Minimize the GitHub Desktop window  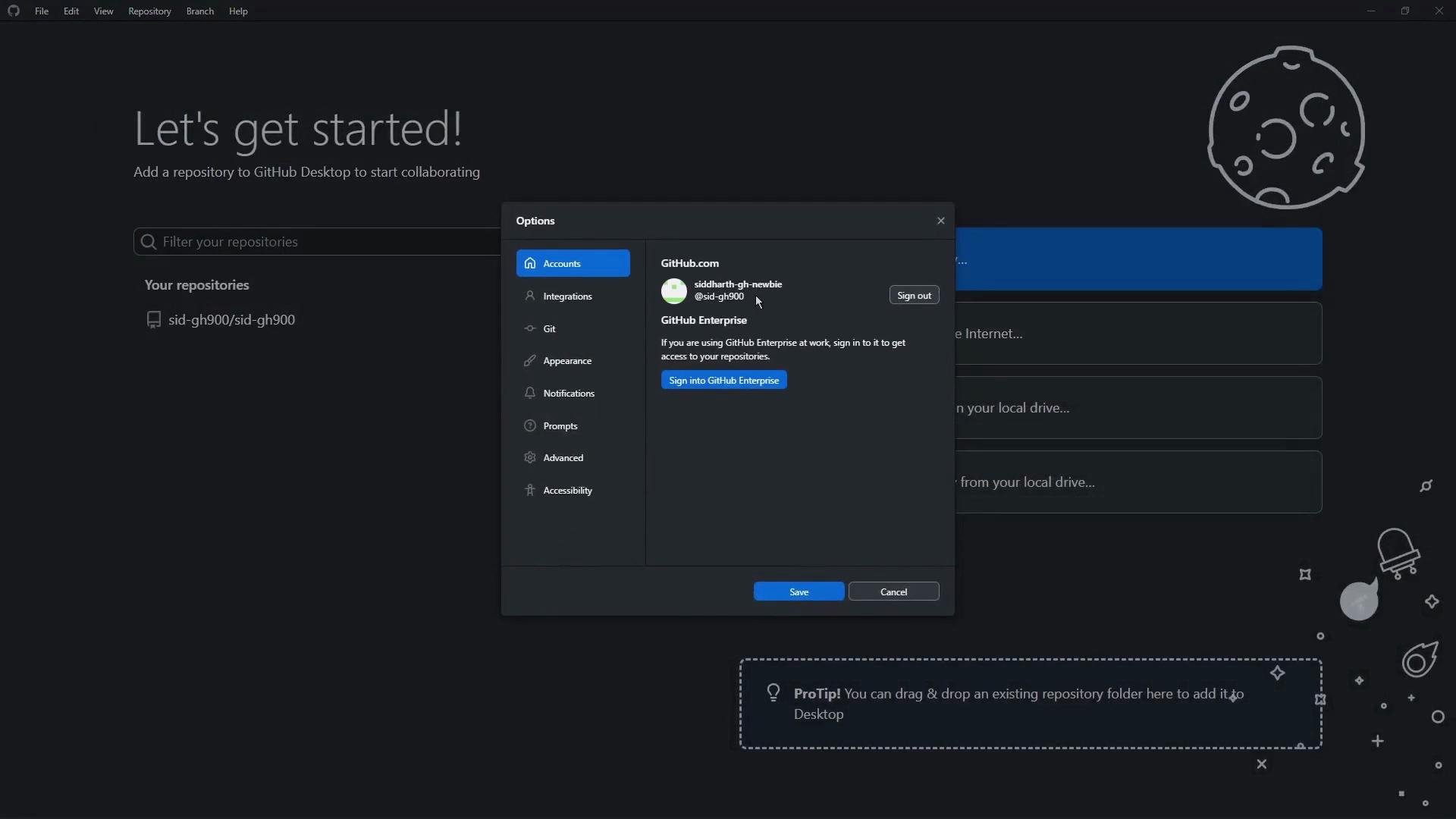1370,11
